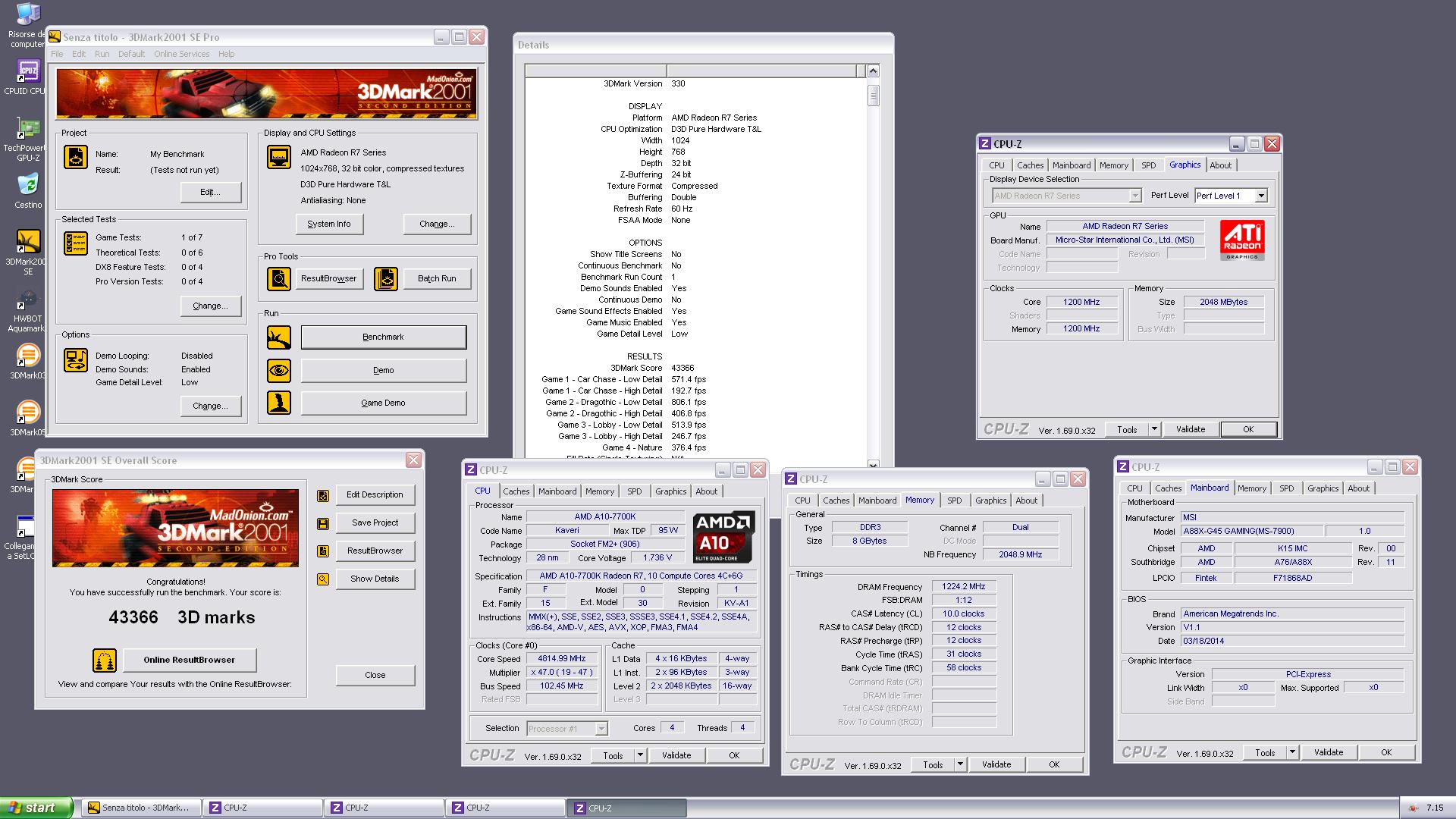Click the Game Demo button
Viewport: 1456px width, 819px height.
pyautogui.click(x=383, y=403)
